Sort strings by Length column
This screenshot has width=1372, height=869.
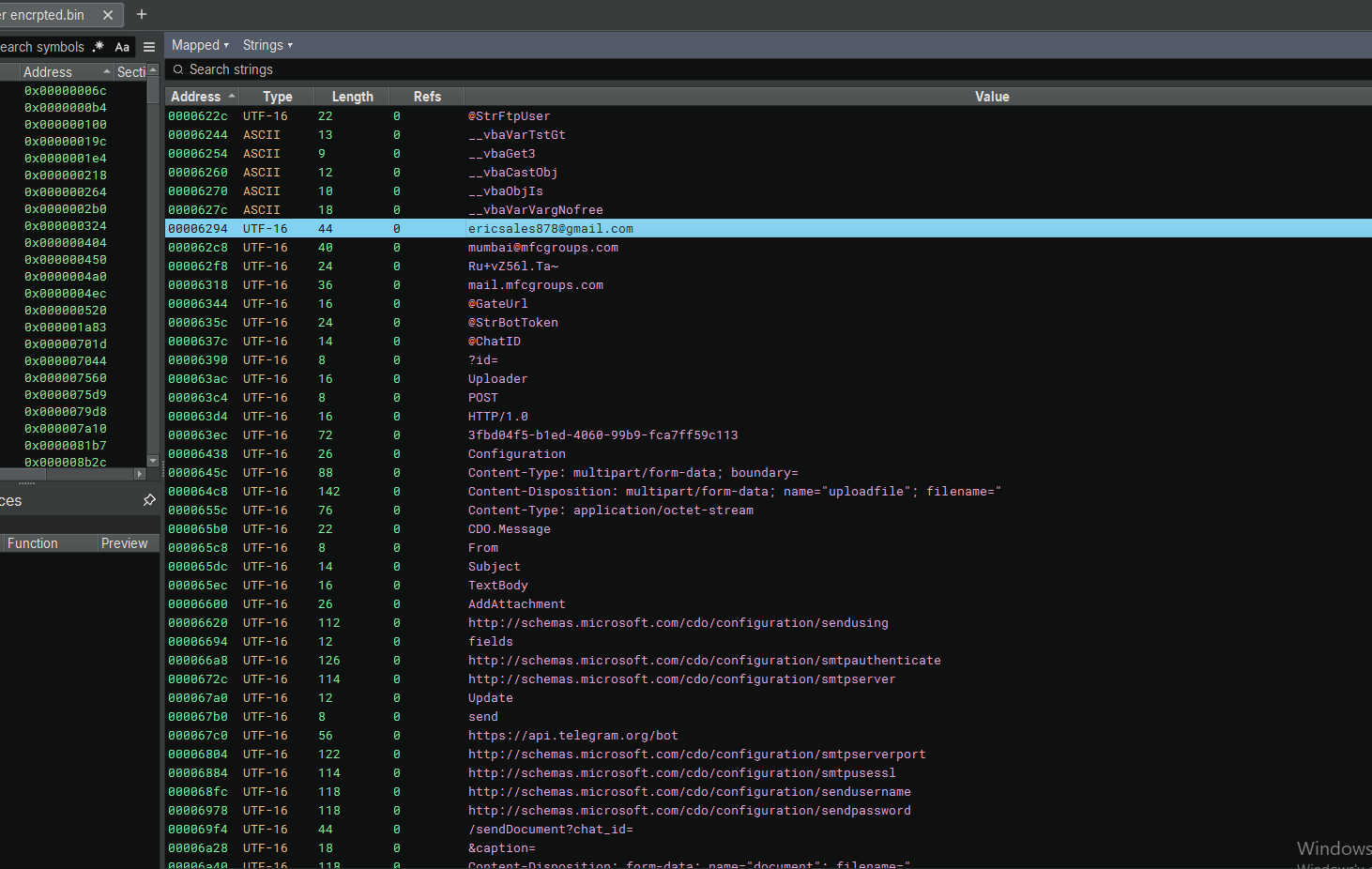pyautogui.click(x=352, y=97)
